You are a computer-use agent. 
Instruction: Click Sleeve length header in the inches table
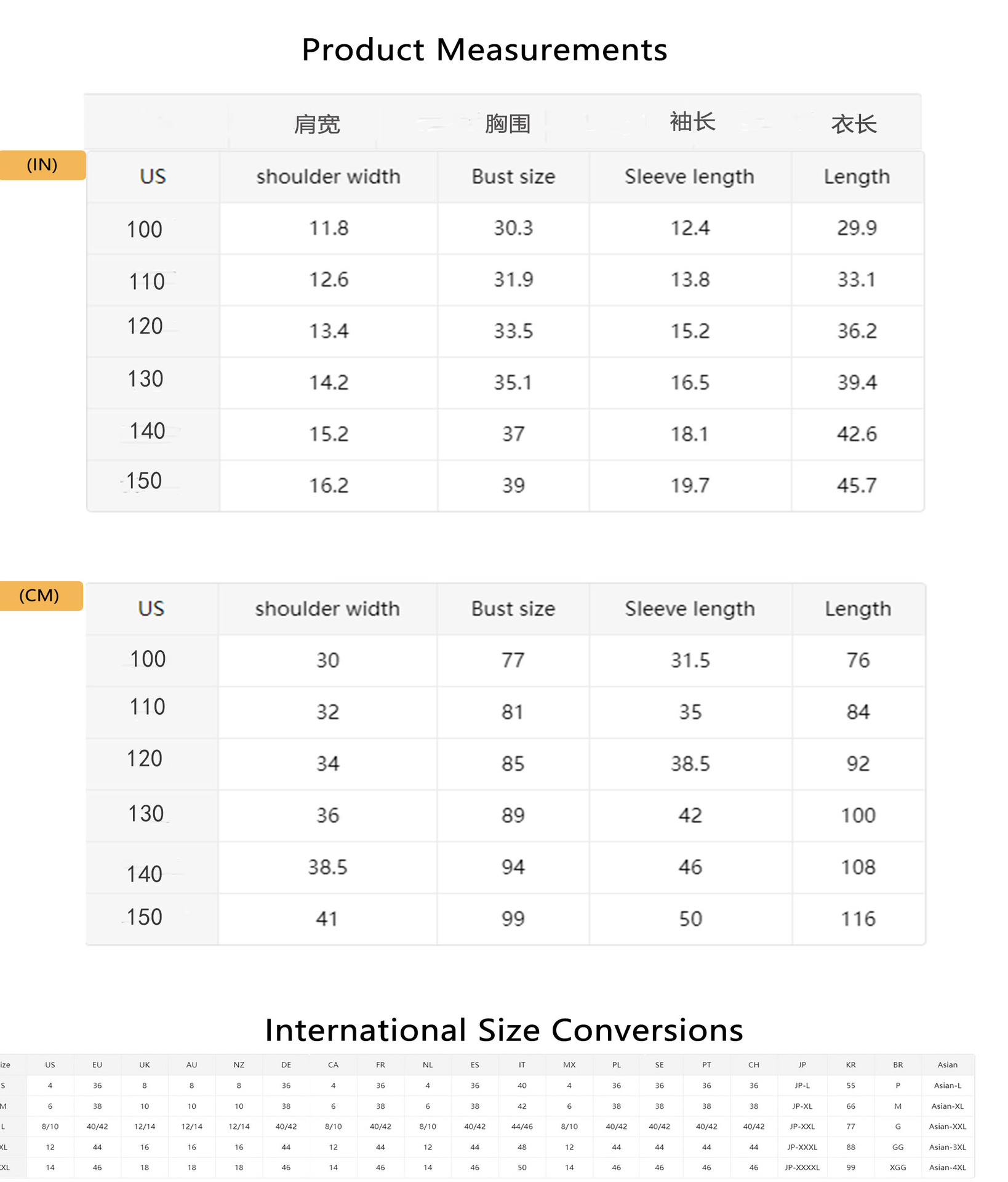tap(689, 177)
